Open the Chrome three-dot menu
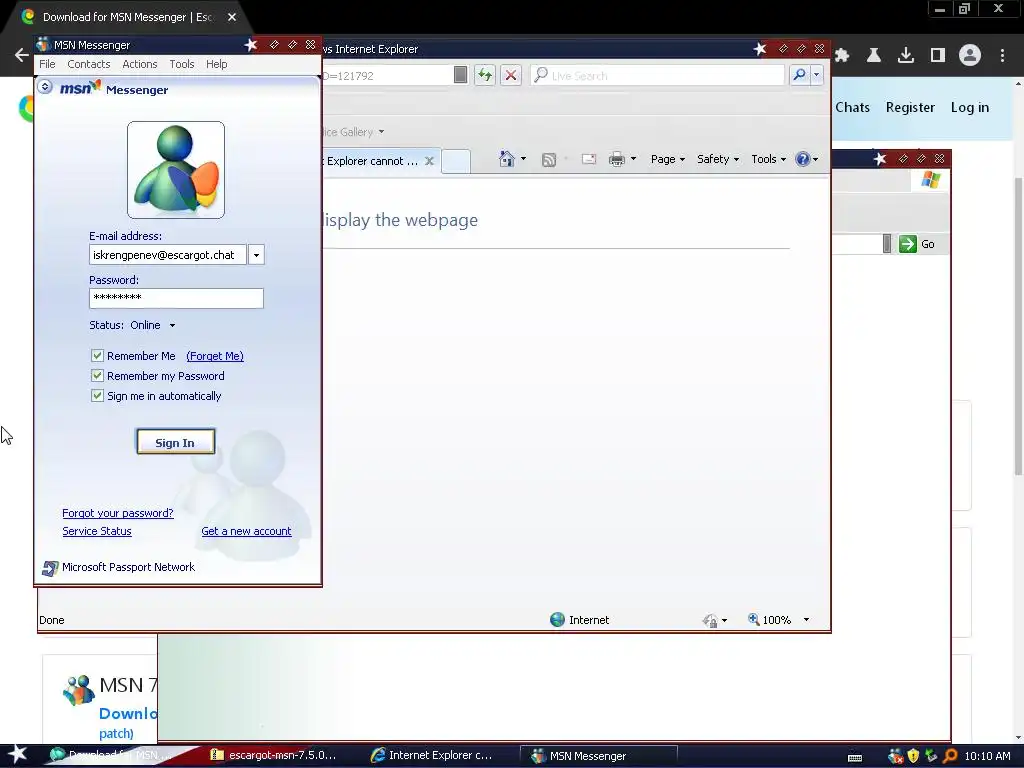Image resolution: width=1024 pixels, height=768 pixels. (x=1002, y=56)
